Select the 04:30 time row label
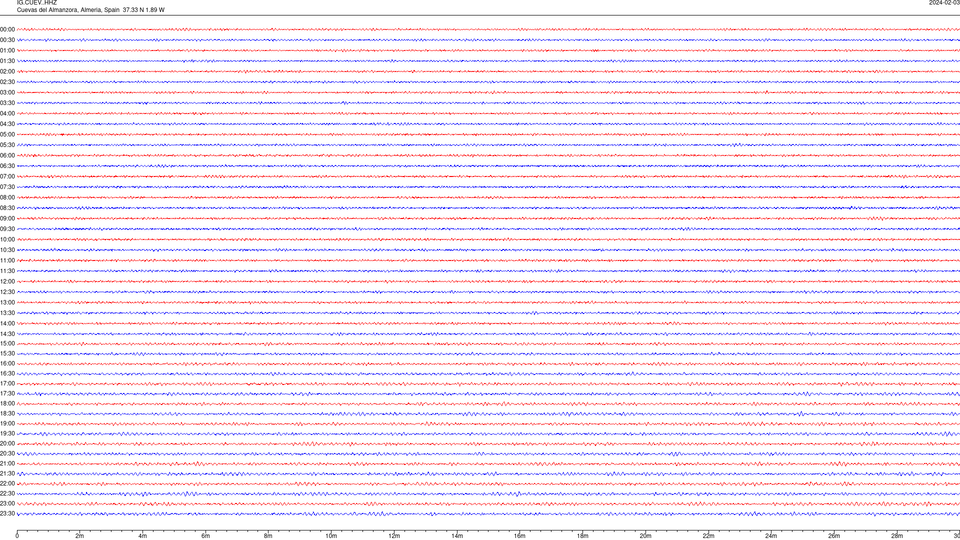The image size is (960, 540). tap(7, 124)
